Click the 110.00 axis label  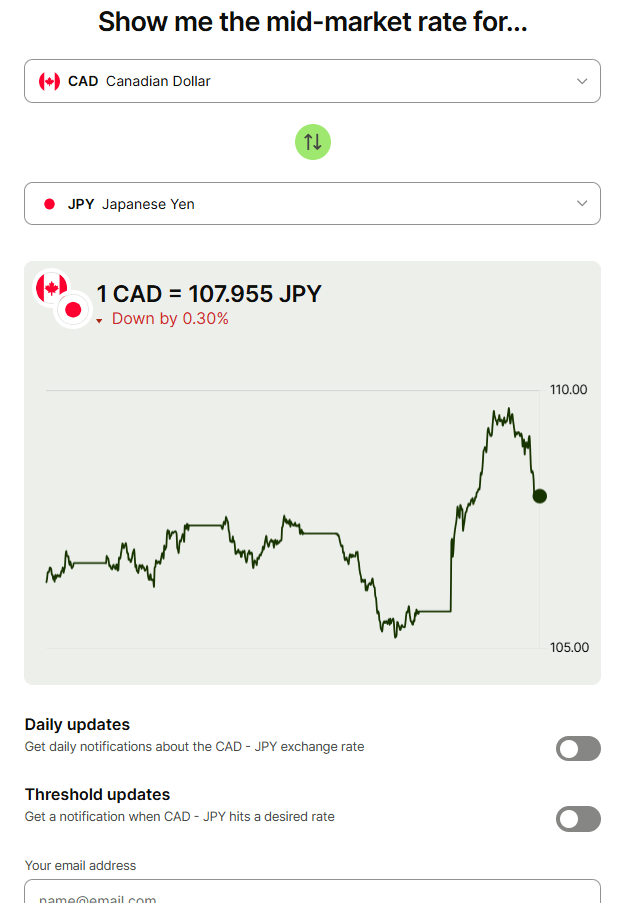[569, 389]
